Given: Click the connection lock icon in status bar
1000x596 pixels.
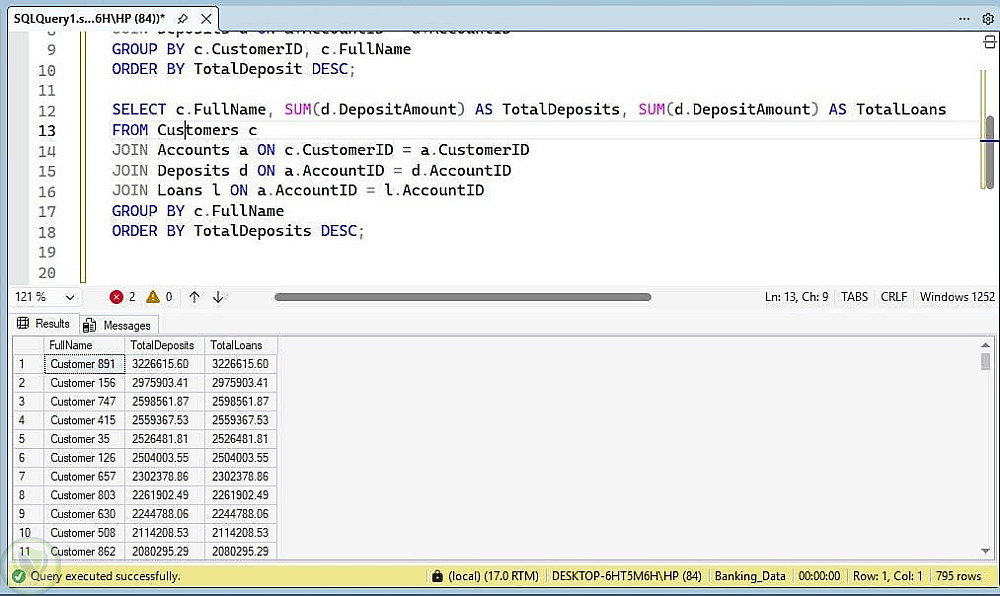Looking at the screenshot, I should click(x=437, y=576).
